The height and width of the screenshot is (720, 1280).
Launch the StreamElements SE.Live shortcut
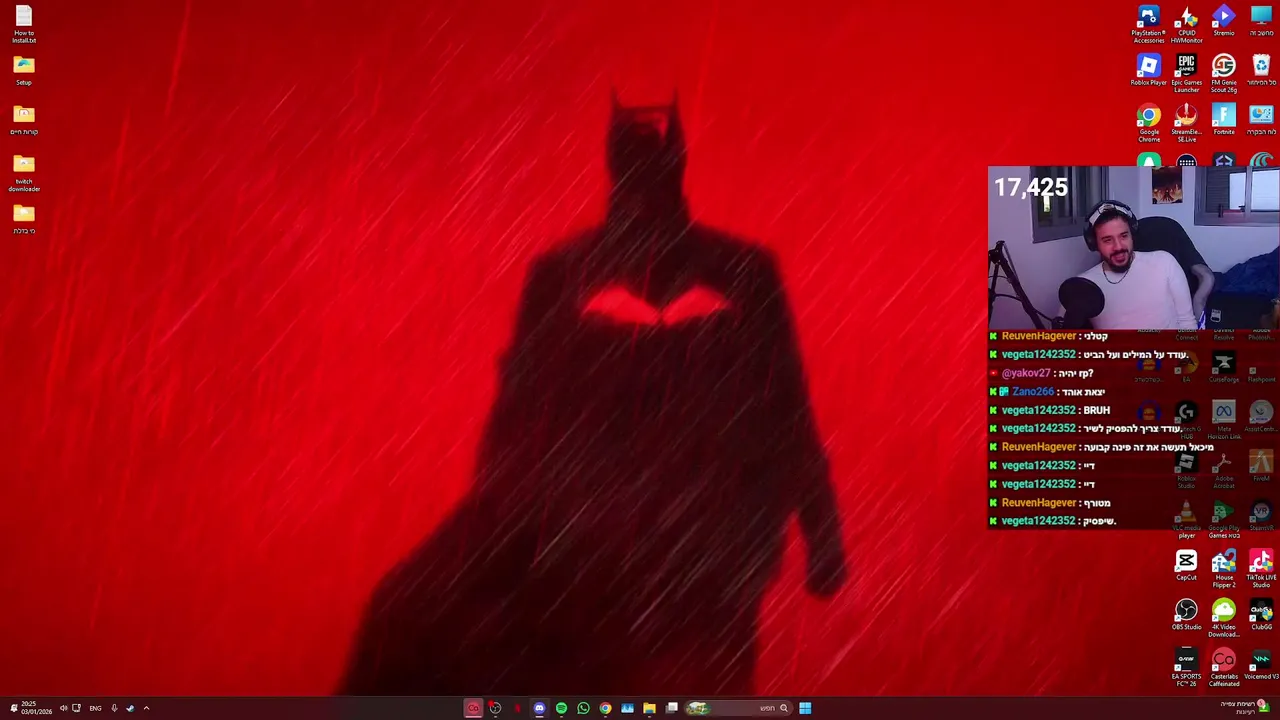point(1186,123)
